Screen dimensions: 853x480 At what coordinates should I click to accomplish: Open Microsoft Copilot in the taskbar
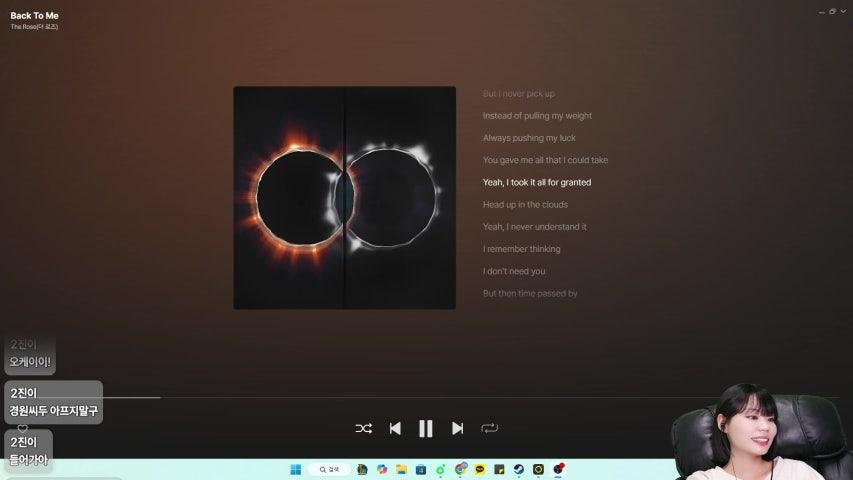[382, 469]
